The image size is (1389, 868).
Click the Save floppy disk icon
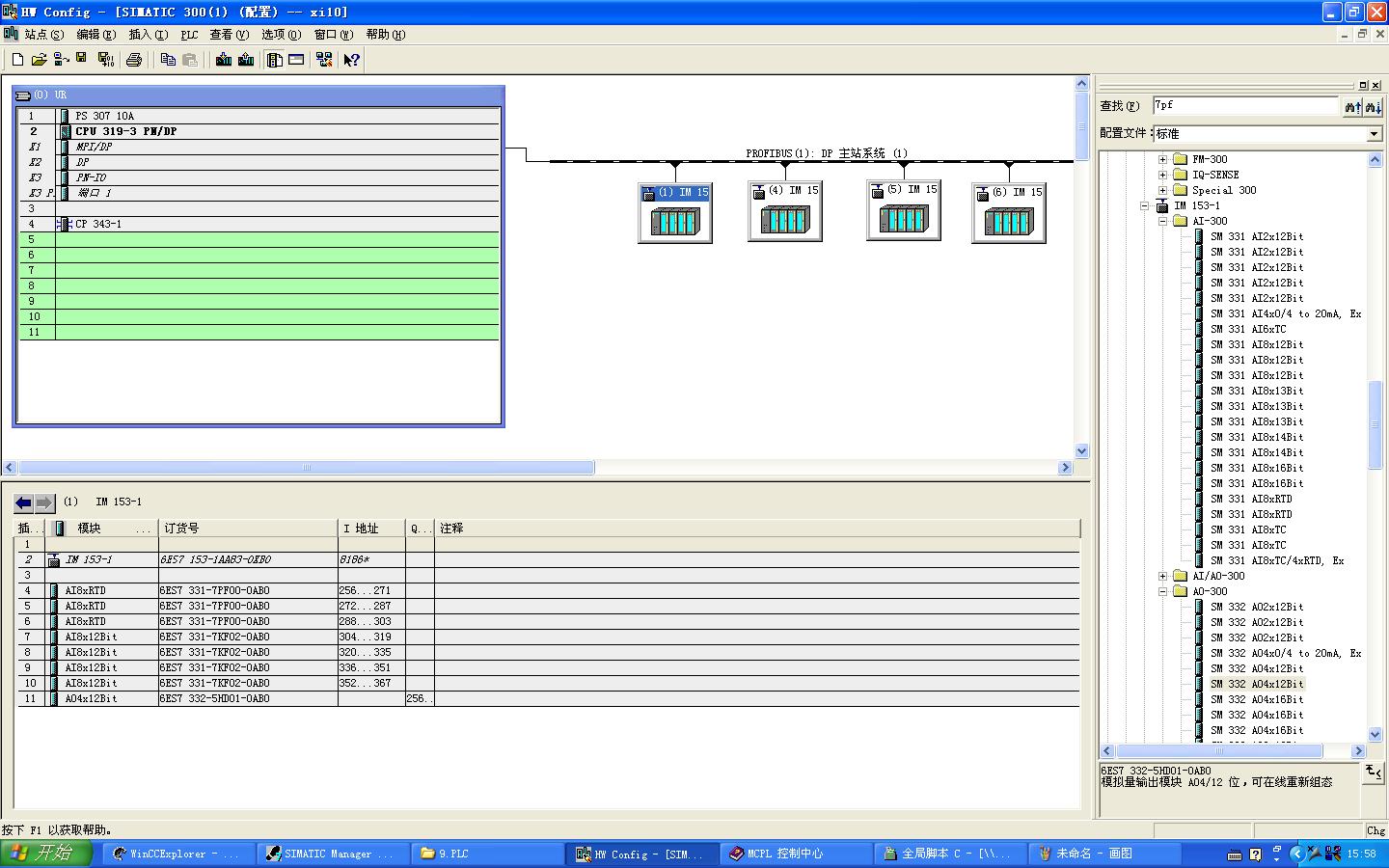click(82, 60)
